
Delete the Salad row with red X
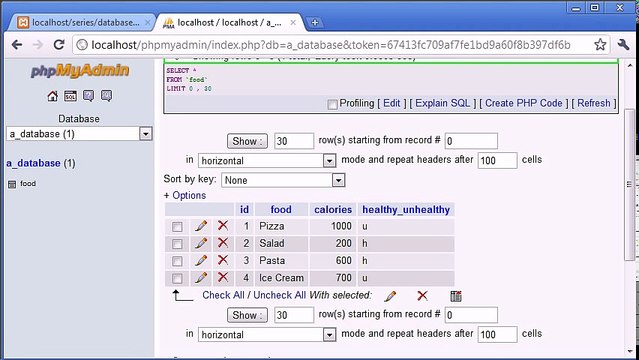pos(223,243)
